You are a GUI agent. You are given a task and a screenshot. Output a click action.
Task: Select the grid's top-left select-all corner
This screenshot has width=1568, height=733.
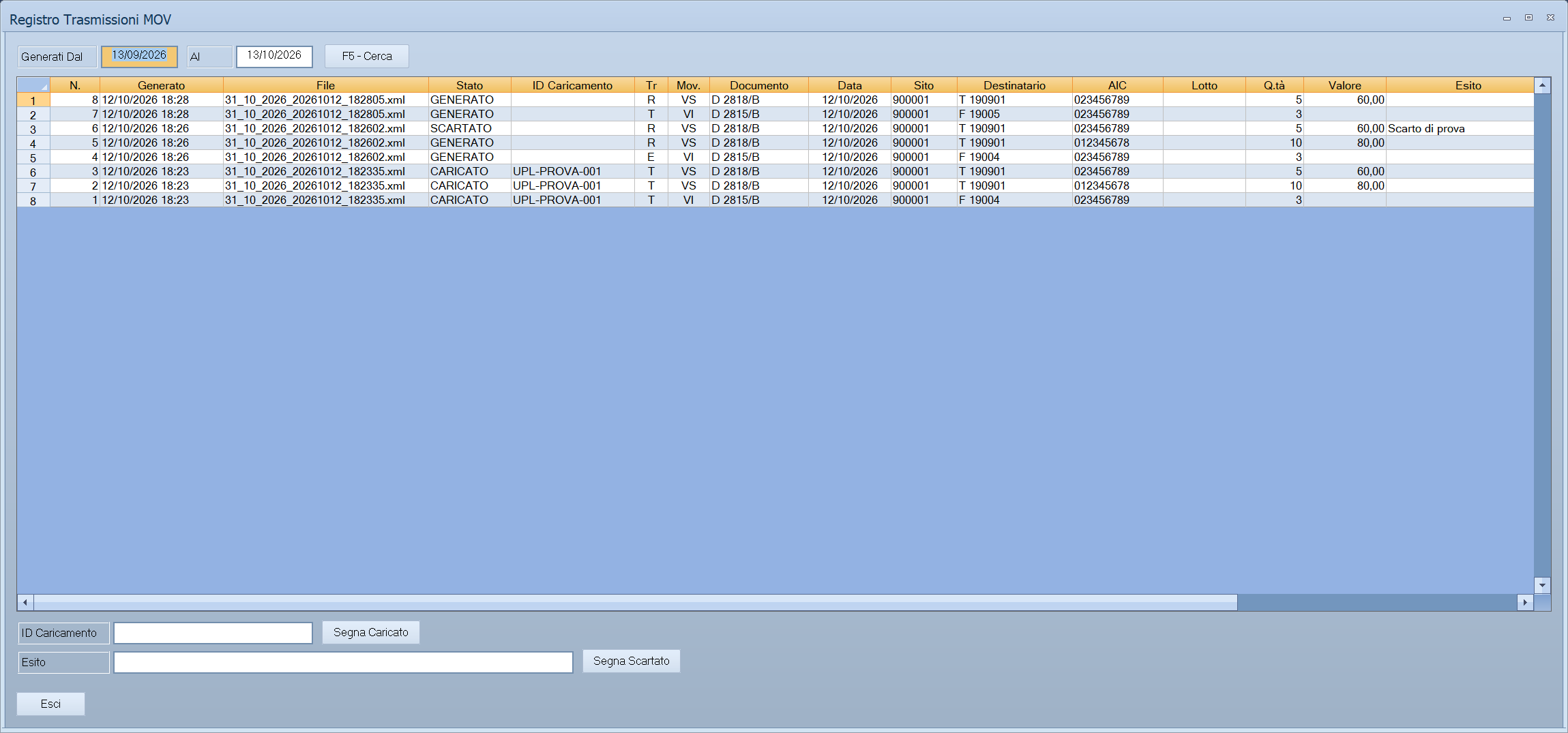(x=33, y=85)
